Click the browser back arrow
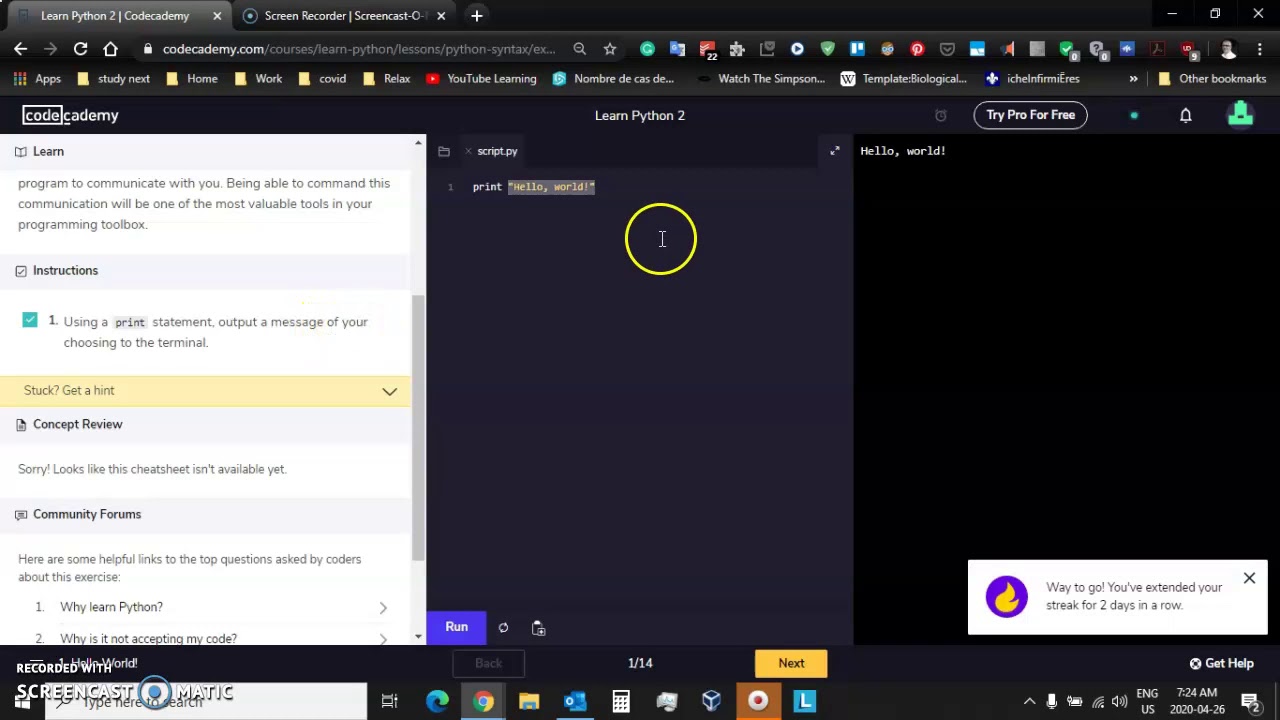The height and width of the screenshot is (720, 1280). point(20,48)
